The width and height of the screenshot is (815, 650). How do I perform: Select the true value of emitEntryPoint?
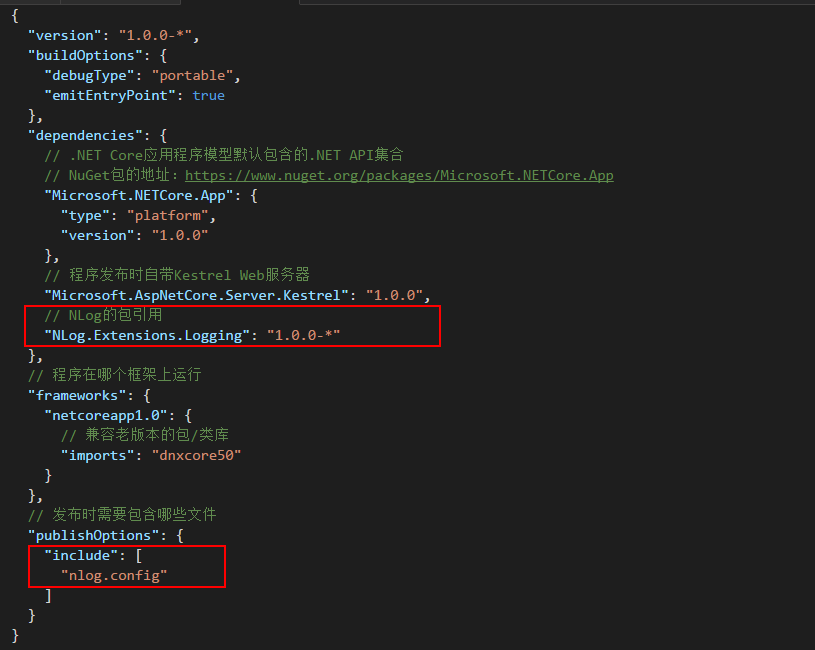pos(208,96)
